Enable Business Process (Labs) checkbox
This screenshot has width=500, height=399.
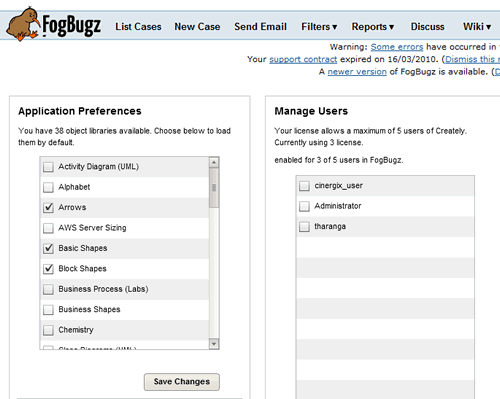[48, 289]
